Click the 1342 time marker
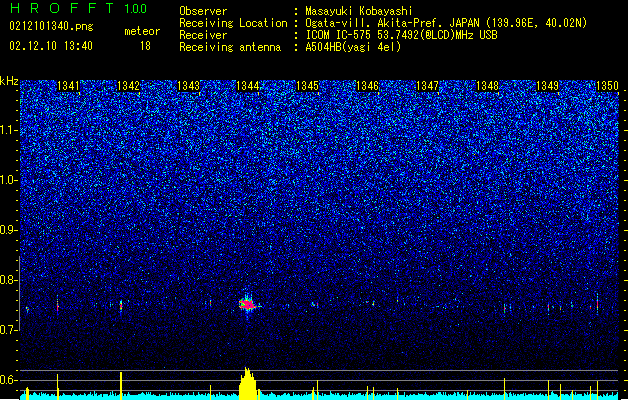The width and height of the screenshot is (629, 400). (x=128, y=86)
